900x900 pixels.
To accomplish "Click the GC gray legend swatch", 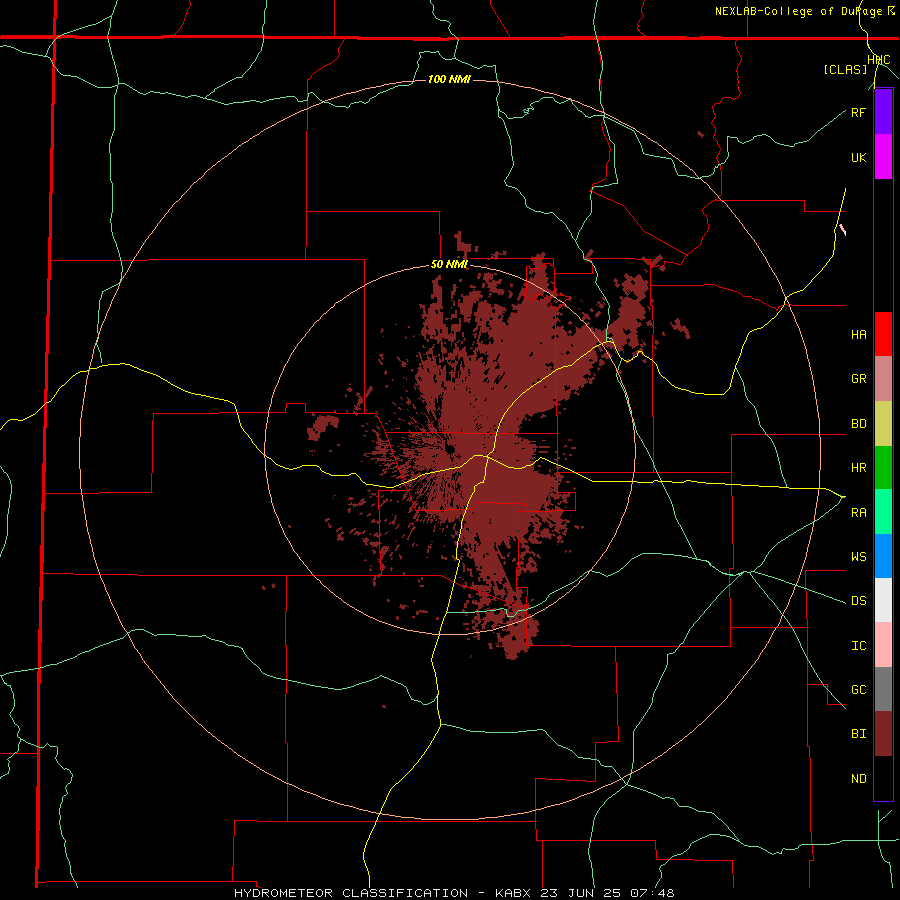I will [883, 689].
